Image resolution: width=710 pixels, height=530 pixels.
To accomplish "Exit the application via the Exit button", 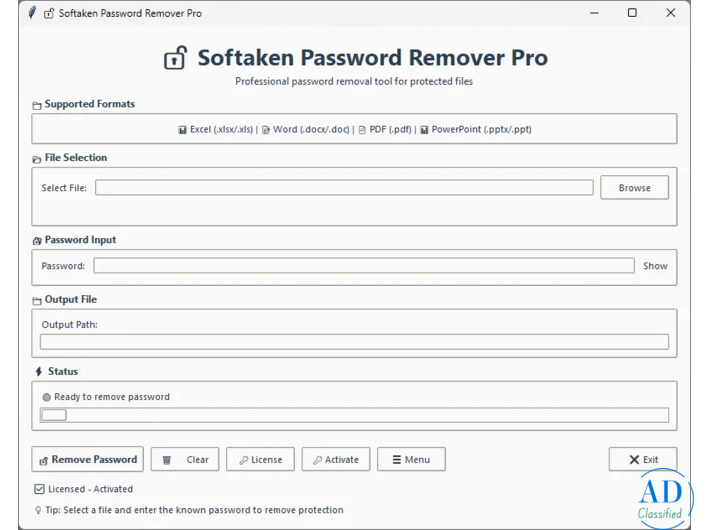I will (643, 459).
